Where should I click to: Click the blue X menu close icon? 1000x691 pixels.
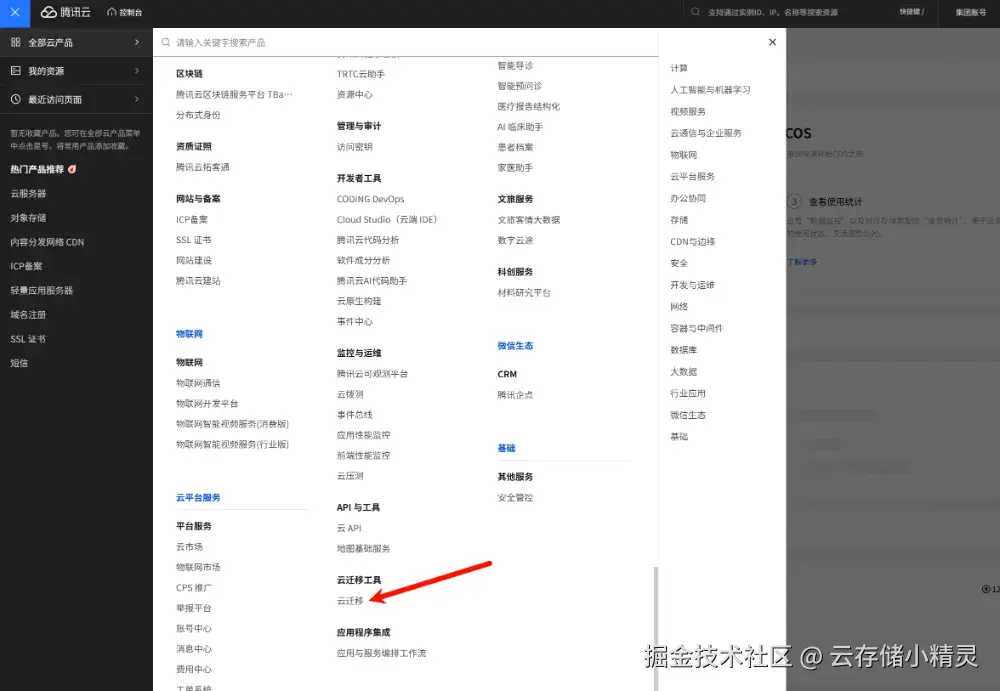(x=15, y=12)
